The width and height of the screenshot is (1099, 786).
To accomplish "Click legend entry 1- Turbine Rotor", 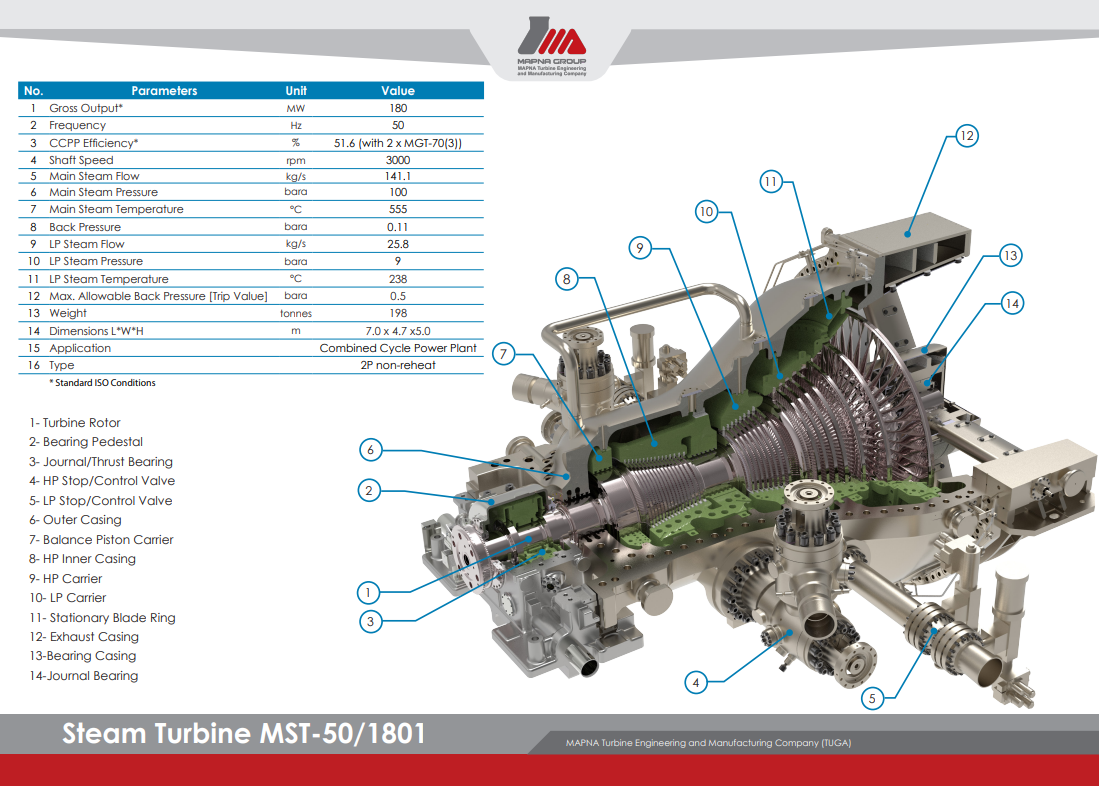I will [75, 423].
